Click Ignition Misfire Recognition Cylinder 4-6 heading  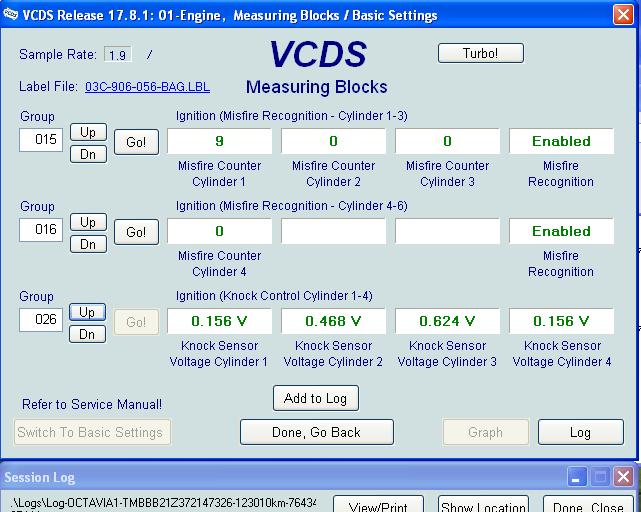pos(291,206)
